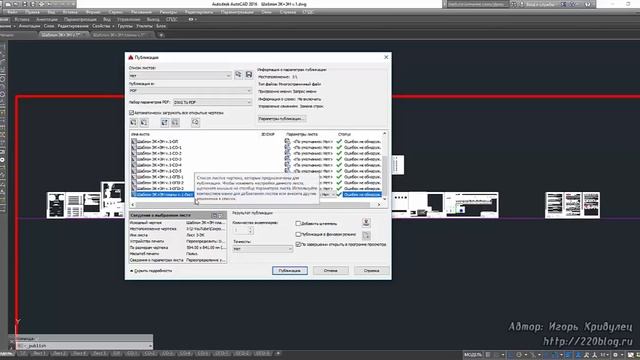Open the precision dropdown
640x360 pixels.
pyautogui.click(x=262, y=249)
